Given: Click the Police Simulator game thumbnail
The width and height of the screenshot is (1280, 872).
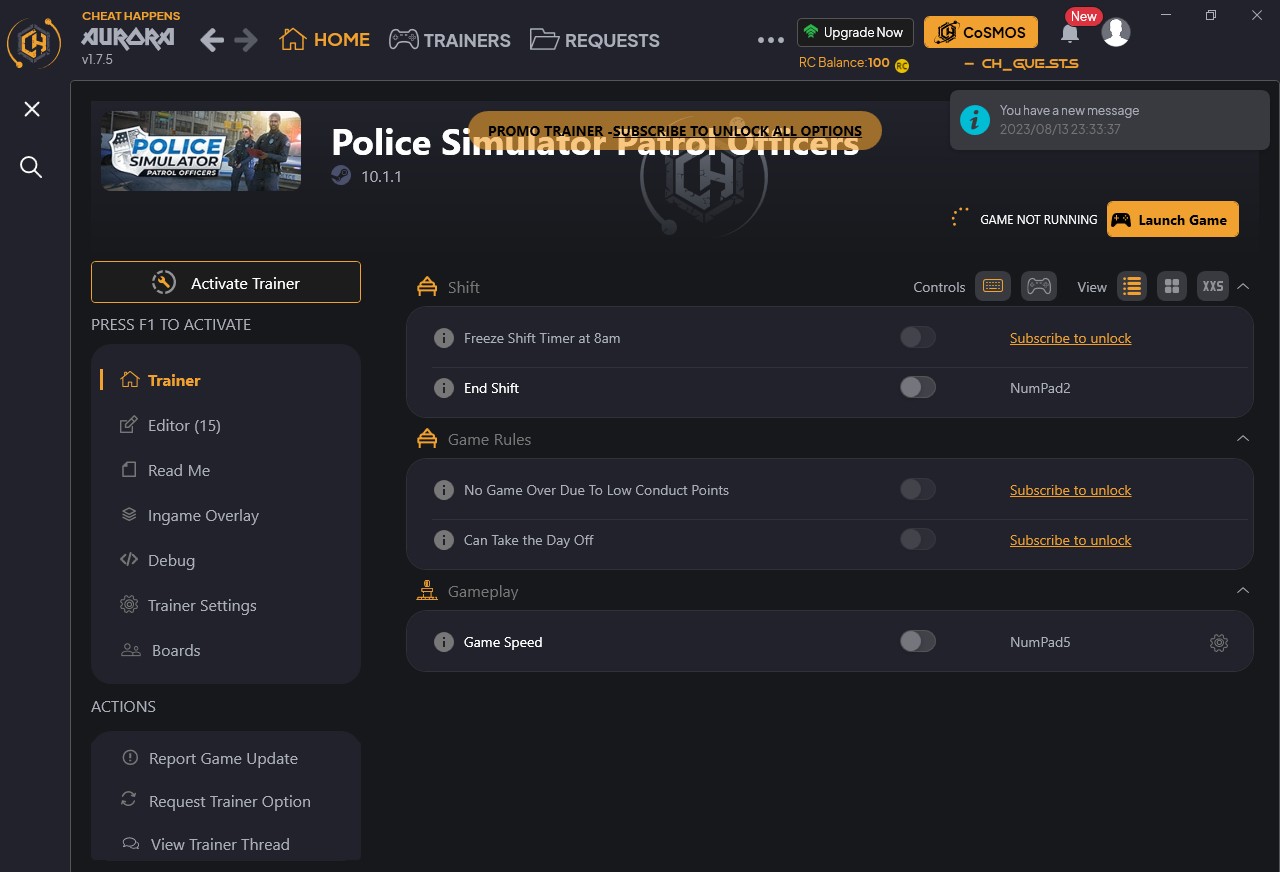Looking at the screenshot, I should point(201,150).
